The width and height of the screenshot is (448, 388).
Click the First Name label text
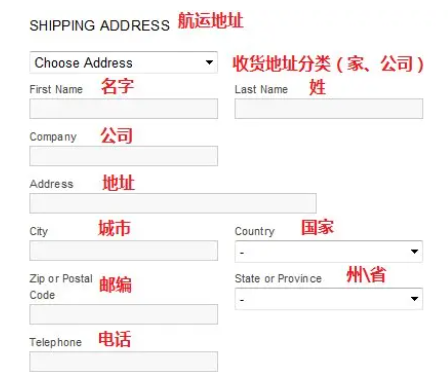pos(56,89)
